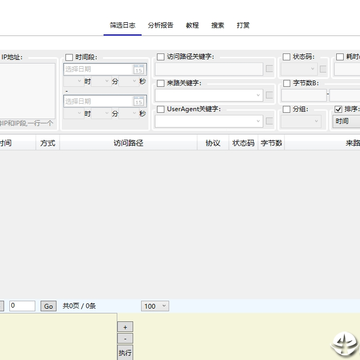Open the 排序 dropdown showing 时间

[346, 121]
